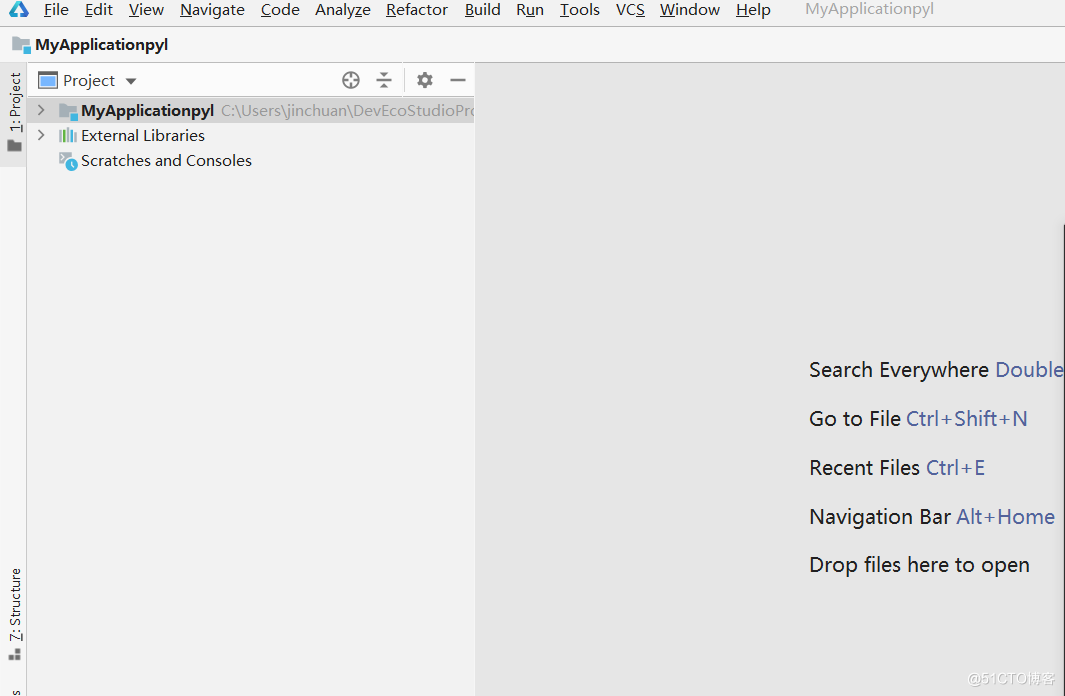This screenshot has width=1065, height=696.
Task: Click the Locate/Select Opened File crosshair icon
Action: pyautogui.click(x=350, y=80)
